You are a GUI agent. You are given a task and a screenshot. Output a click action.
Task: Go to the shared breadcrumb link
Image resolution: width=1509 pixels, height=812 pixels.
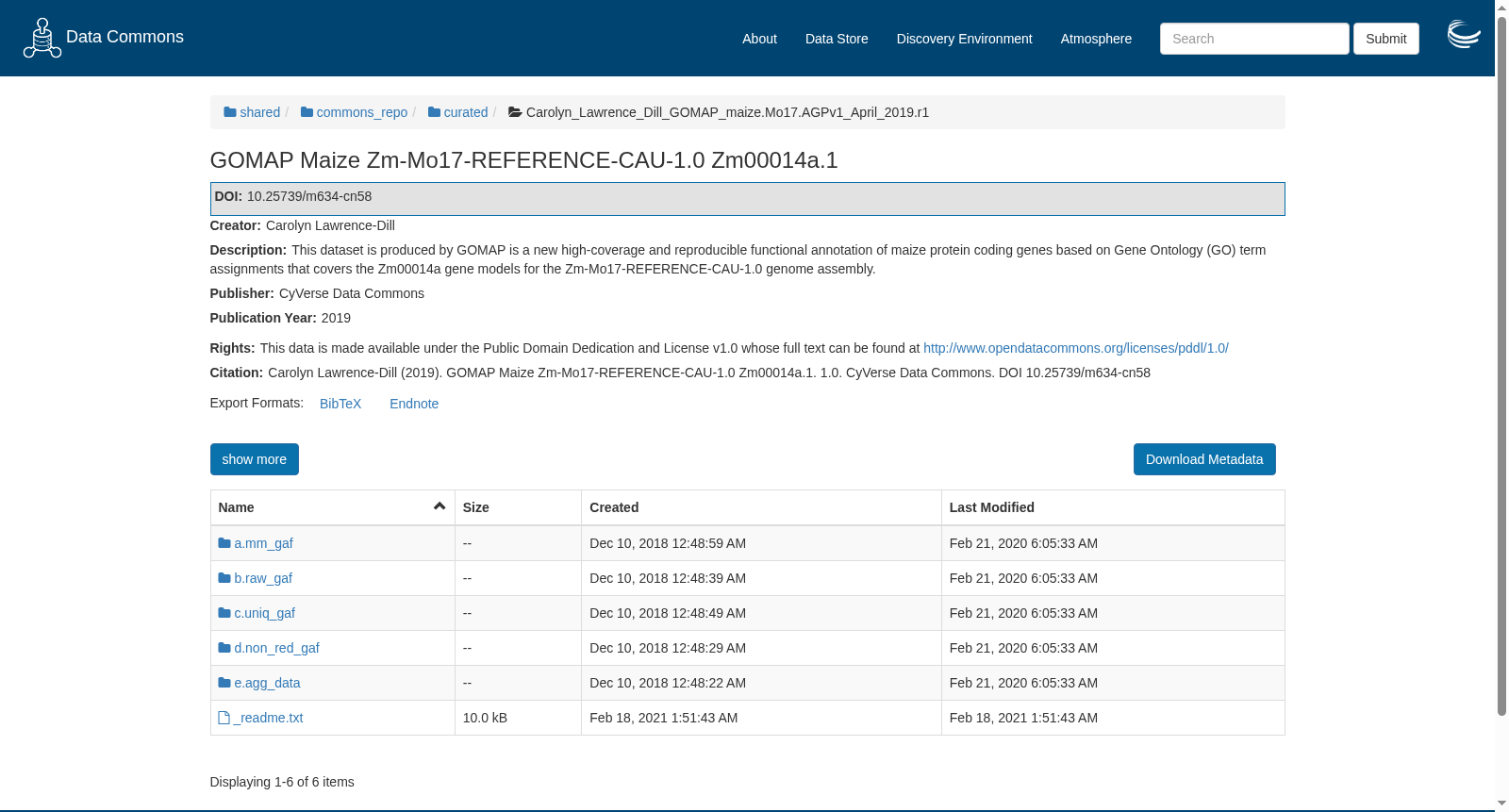coord(259,112)
